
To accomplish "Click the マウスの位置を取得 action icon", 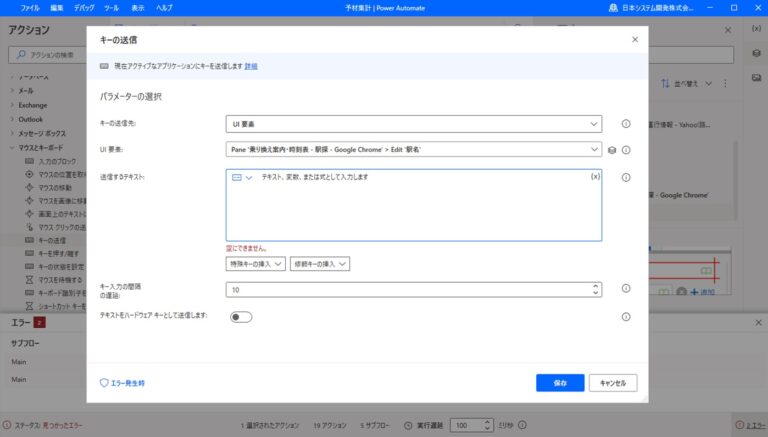I will coord(29,174).
